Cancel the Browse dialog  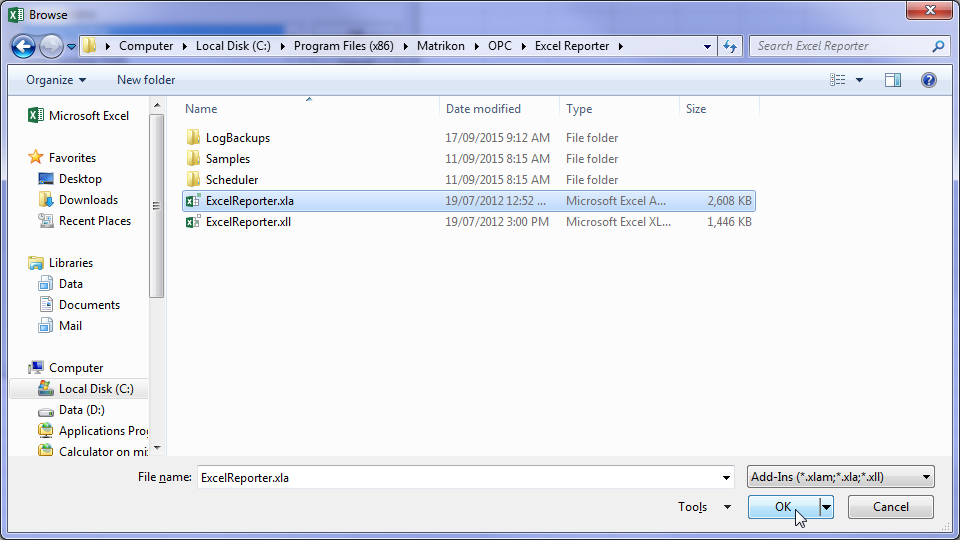point(891,507)
